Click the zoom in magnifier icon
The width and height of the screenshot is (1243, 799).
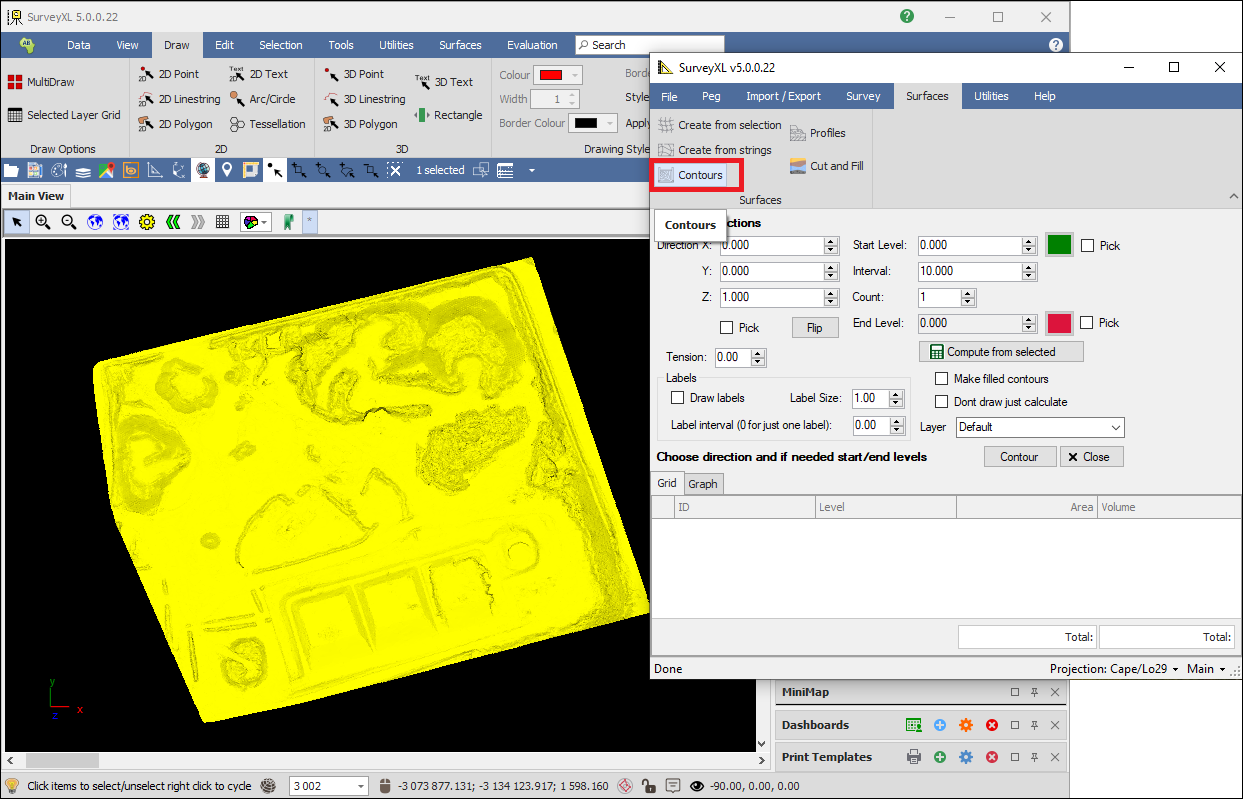coord(43,222)
